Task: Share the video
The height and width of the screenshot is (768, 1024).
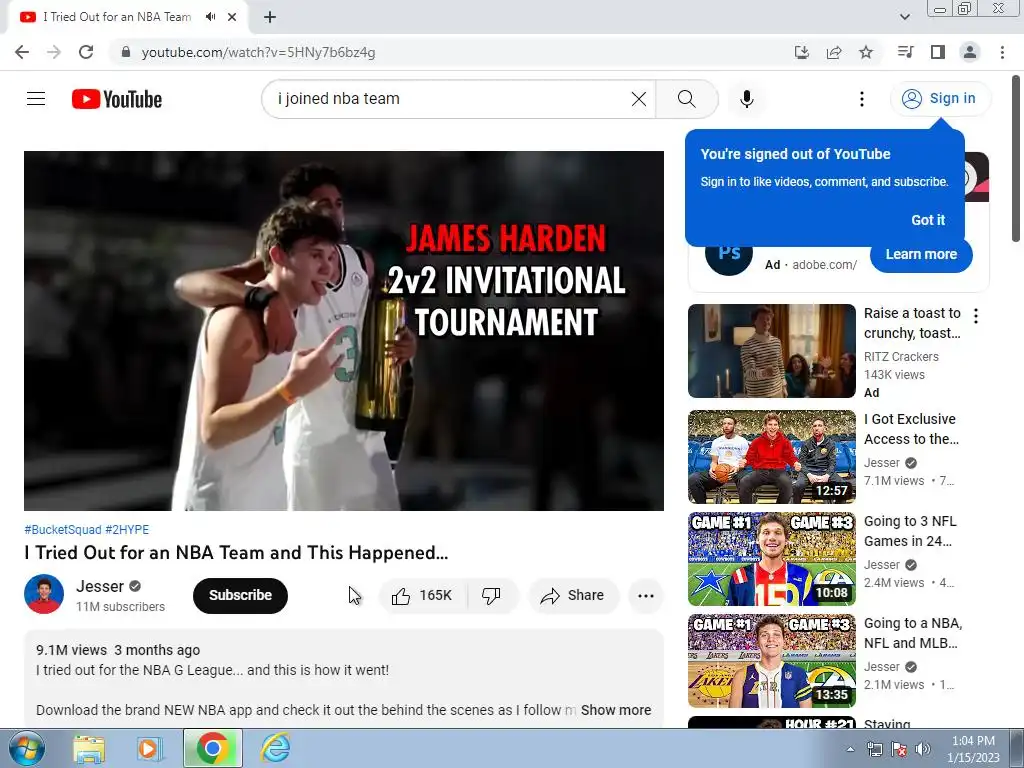Action: (x=573, y=596)
